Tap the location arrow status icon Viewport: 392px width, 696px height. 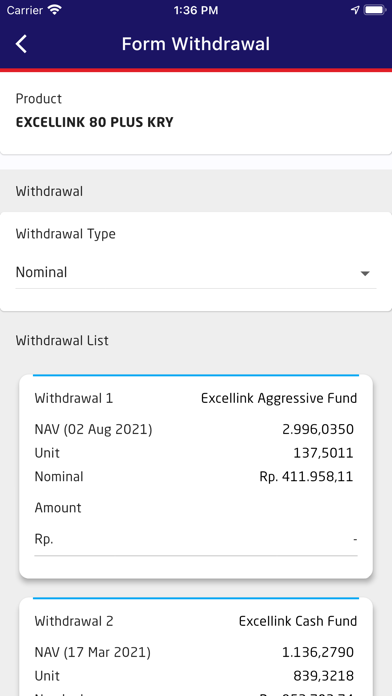pos(355,10)
